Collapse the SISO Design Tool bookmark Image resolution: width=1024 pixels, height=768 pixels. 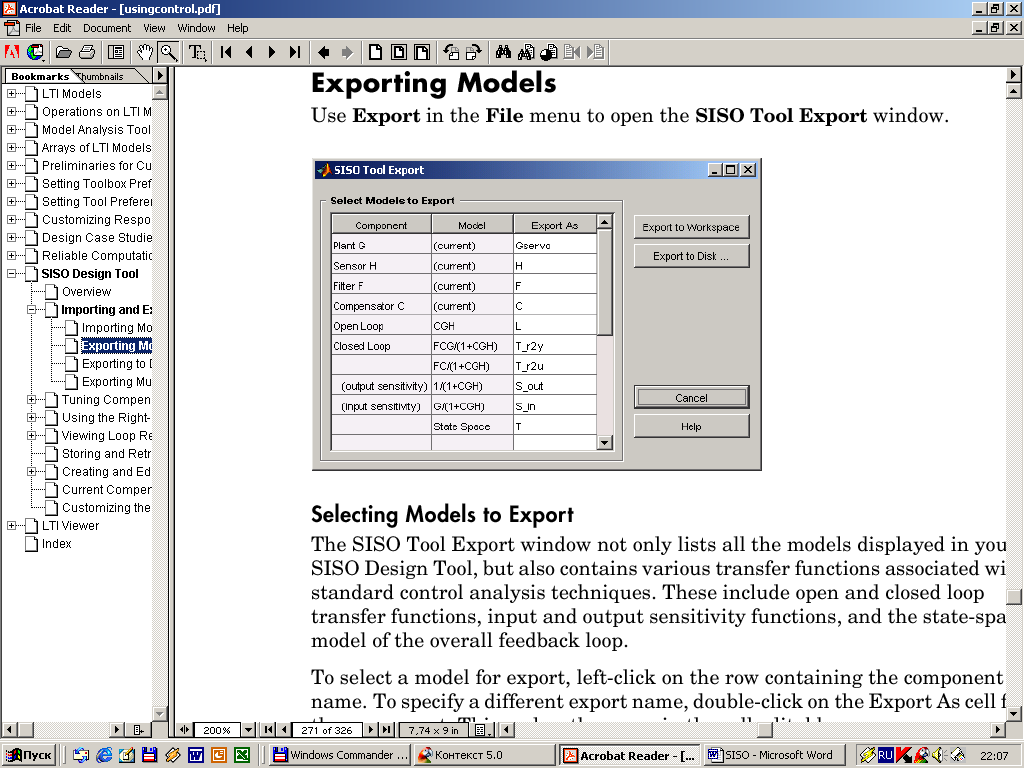(12, 274)
